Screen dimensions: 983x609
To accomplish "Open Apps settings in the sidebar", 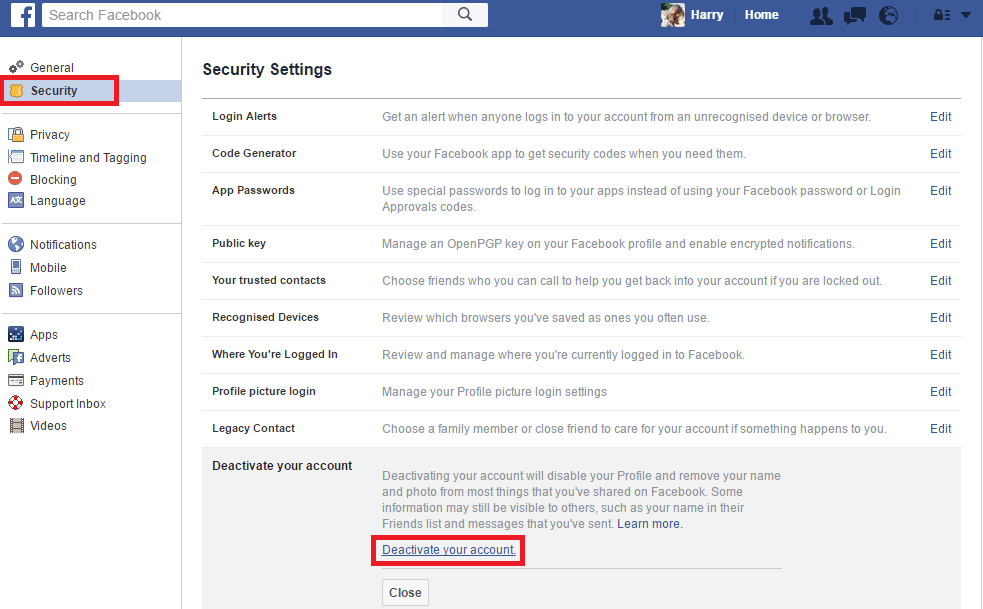I will [x=42, y=334].
